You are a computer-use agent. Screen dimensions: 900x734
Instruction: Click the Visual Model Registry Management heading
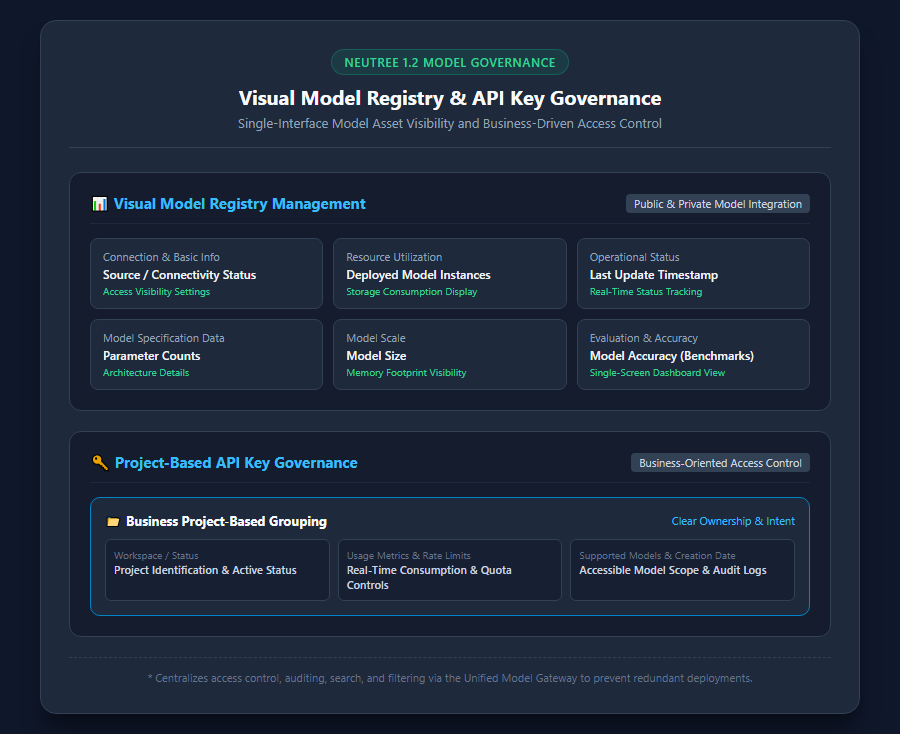coord(239,204)
